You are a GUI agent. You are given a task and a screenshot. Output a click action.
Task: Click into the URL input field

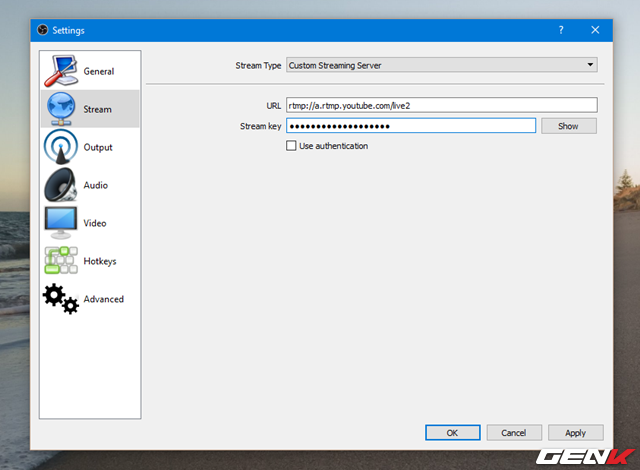pos(441,105)
